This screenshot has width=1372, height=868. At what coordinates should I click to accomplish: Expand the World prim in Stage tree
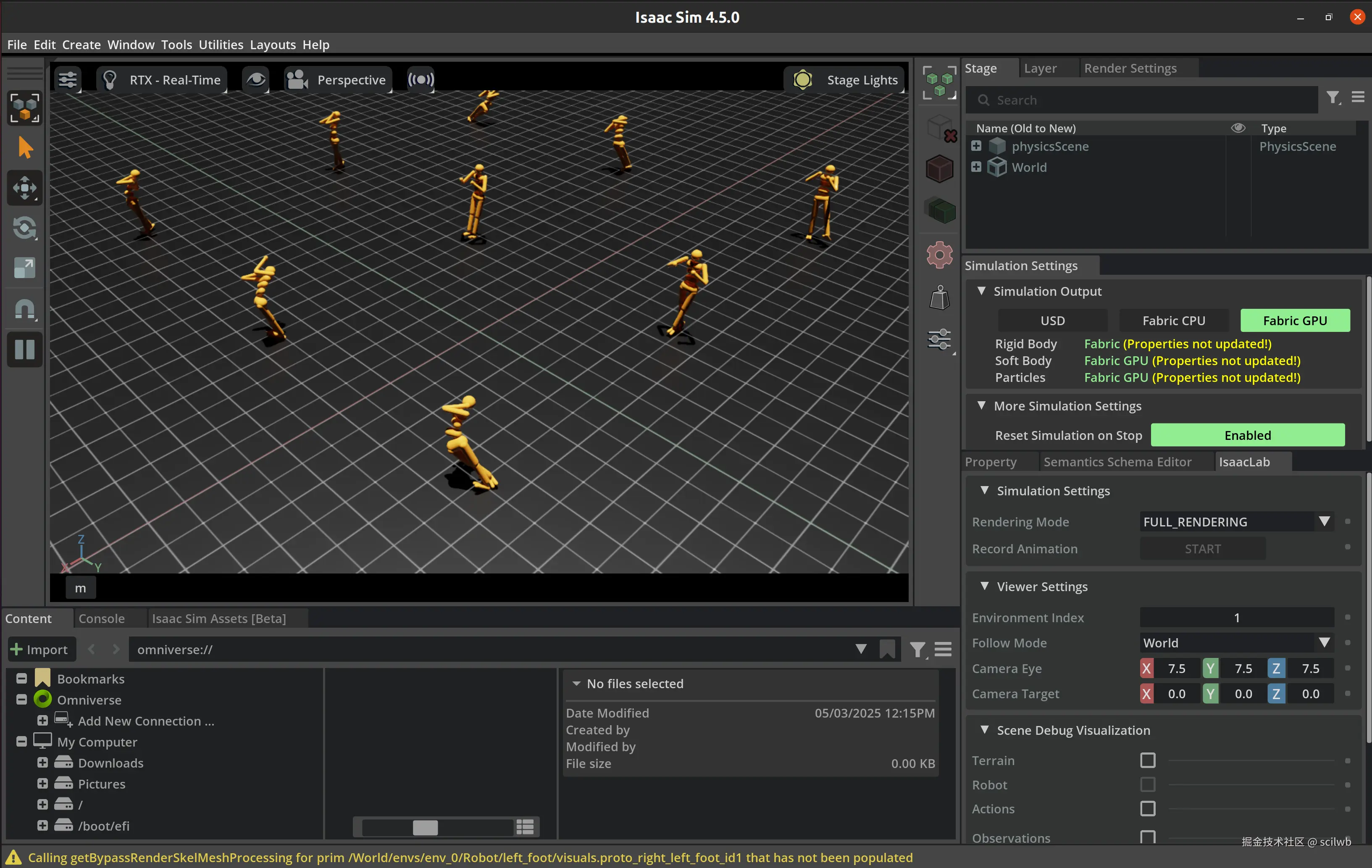976,167
